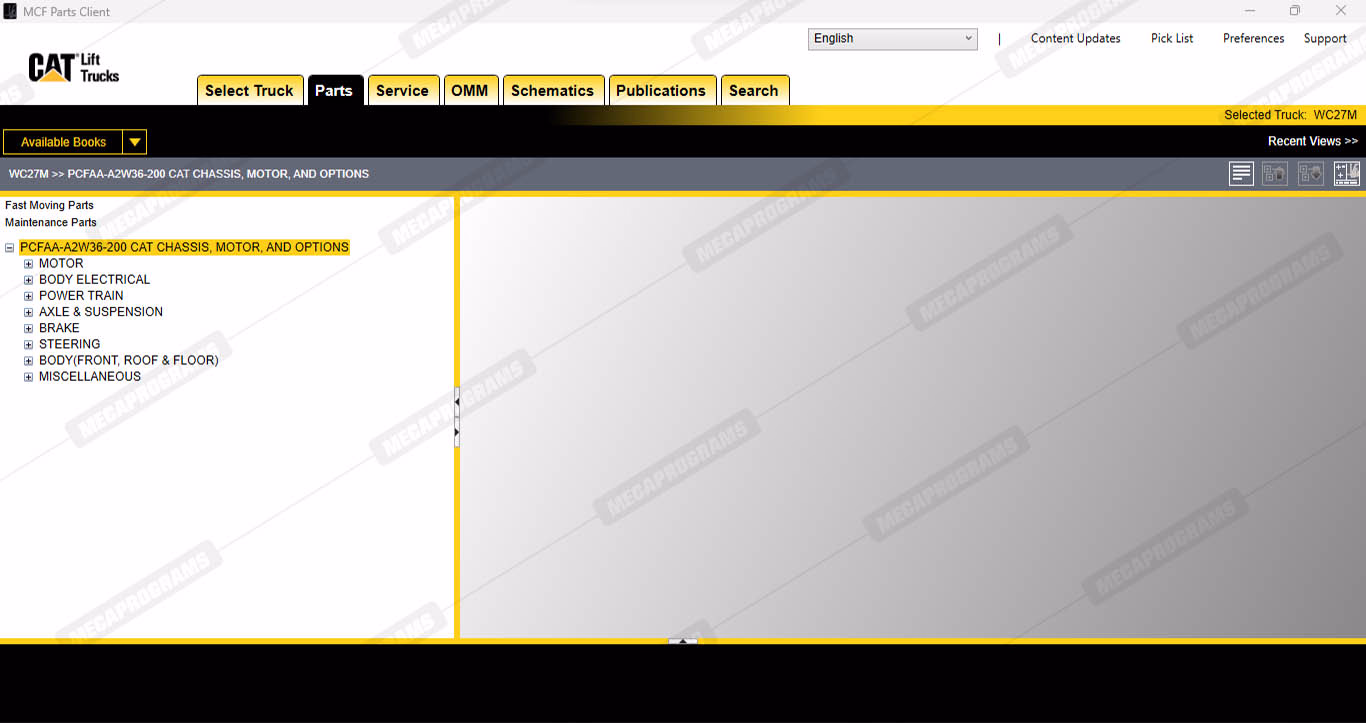Click the left arrow on panel splitter
Image resolution: width=1366 pixels, height=723 pixels.
point(457,402)
